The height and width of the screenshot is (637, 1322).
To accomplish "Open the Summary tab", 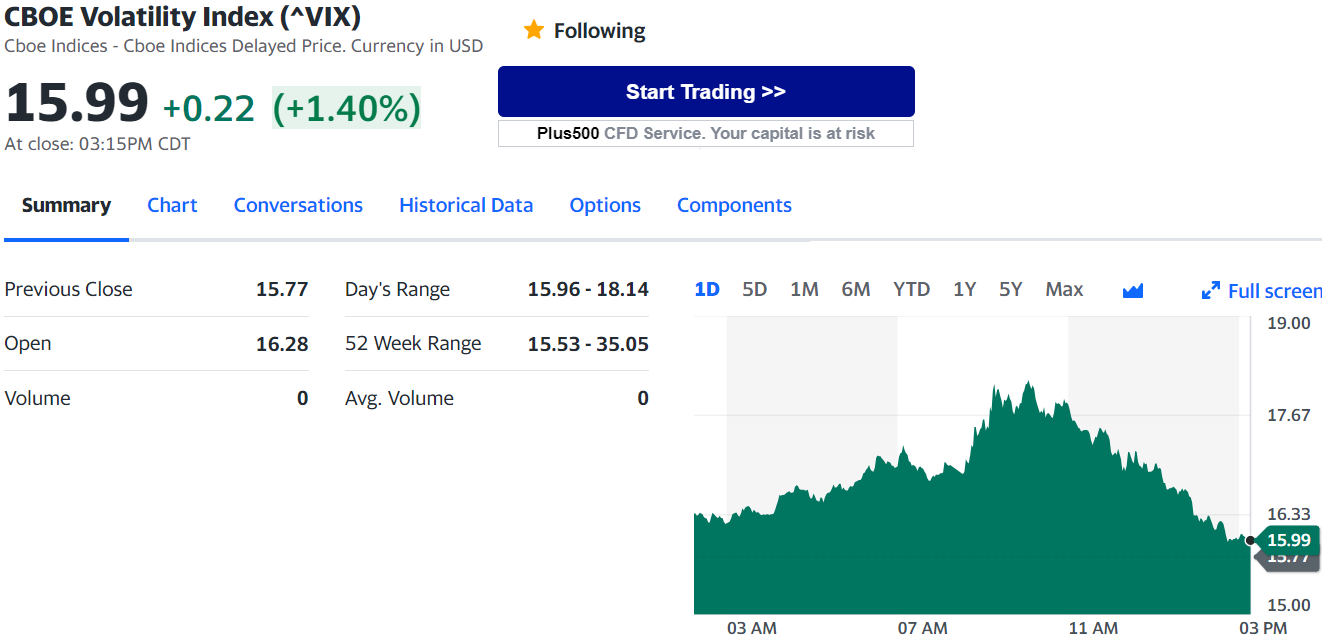I will (66, 205).
